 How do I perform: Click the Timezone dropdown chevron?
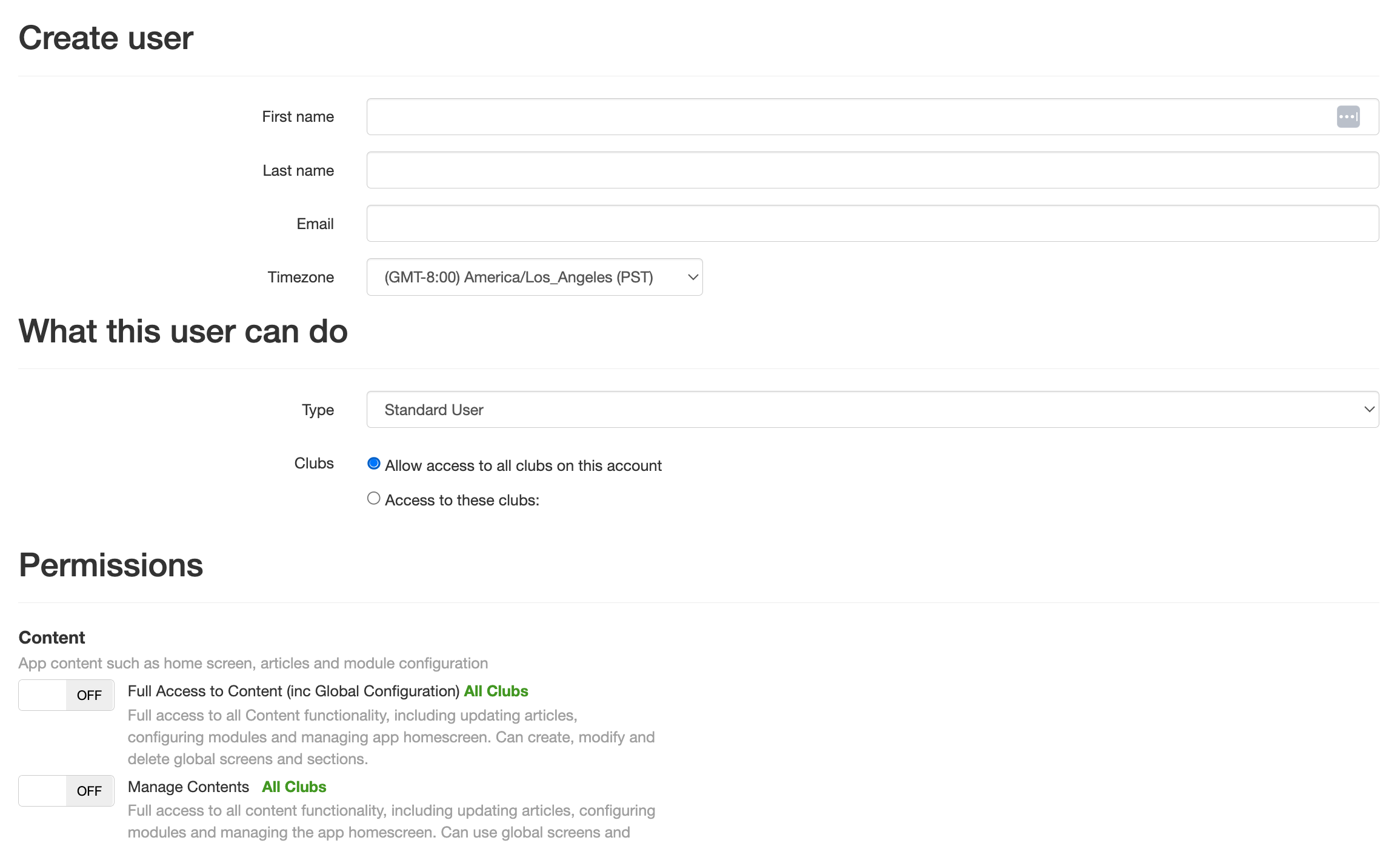[692, 277]
